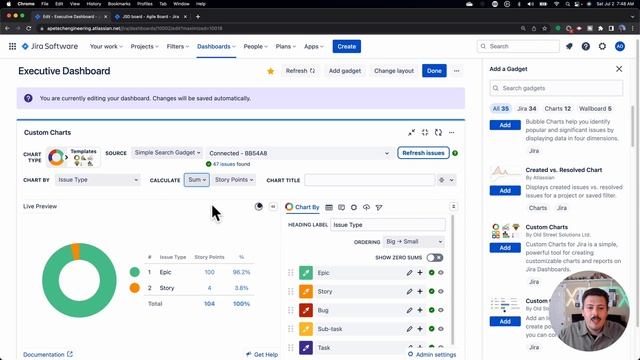Click the Chart Title input field

[x=370, y=180]
